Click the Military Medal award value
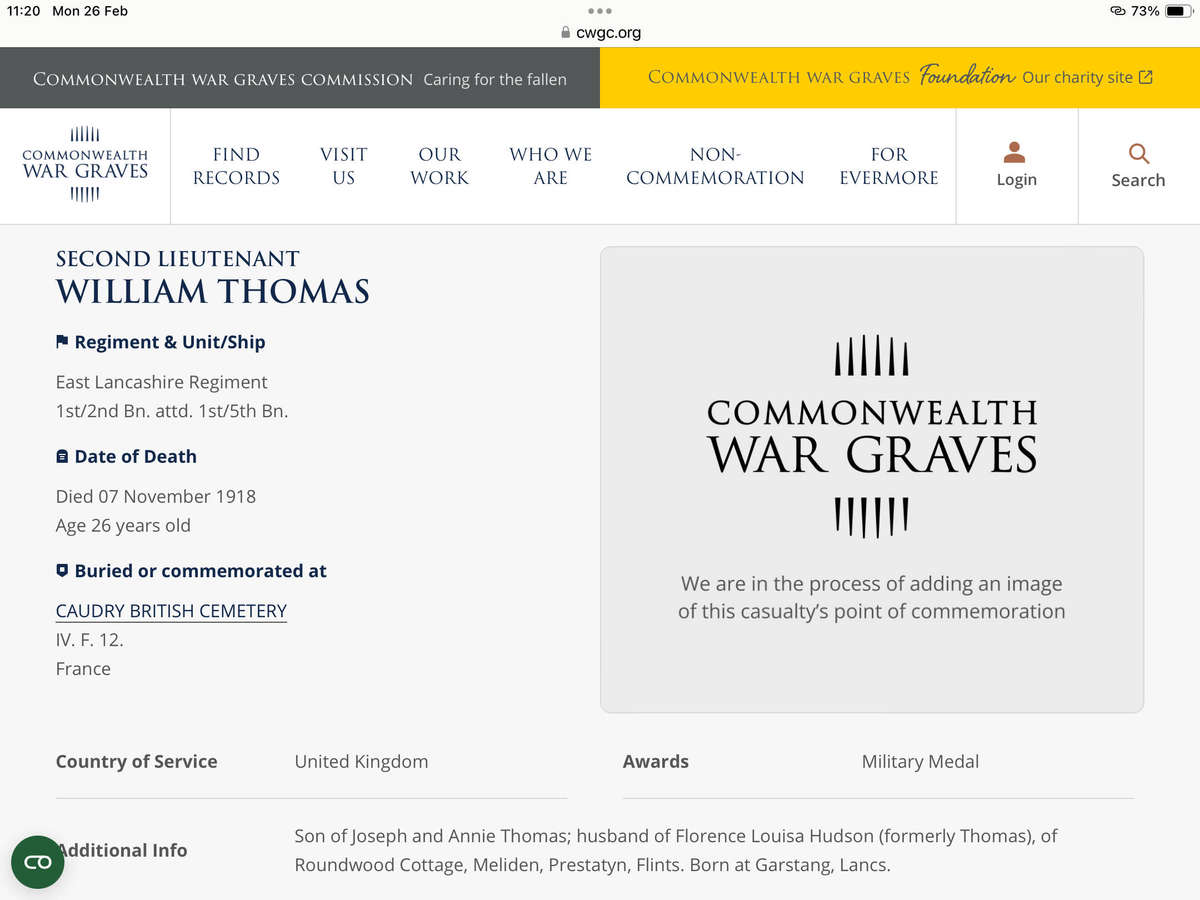The image size is (1200, 900). (x=920, y=762)
